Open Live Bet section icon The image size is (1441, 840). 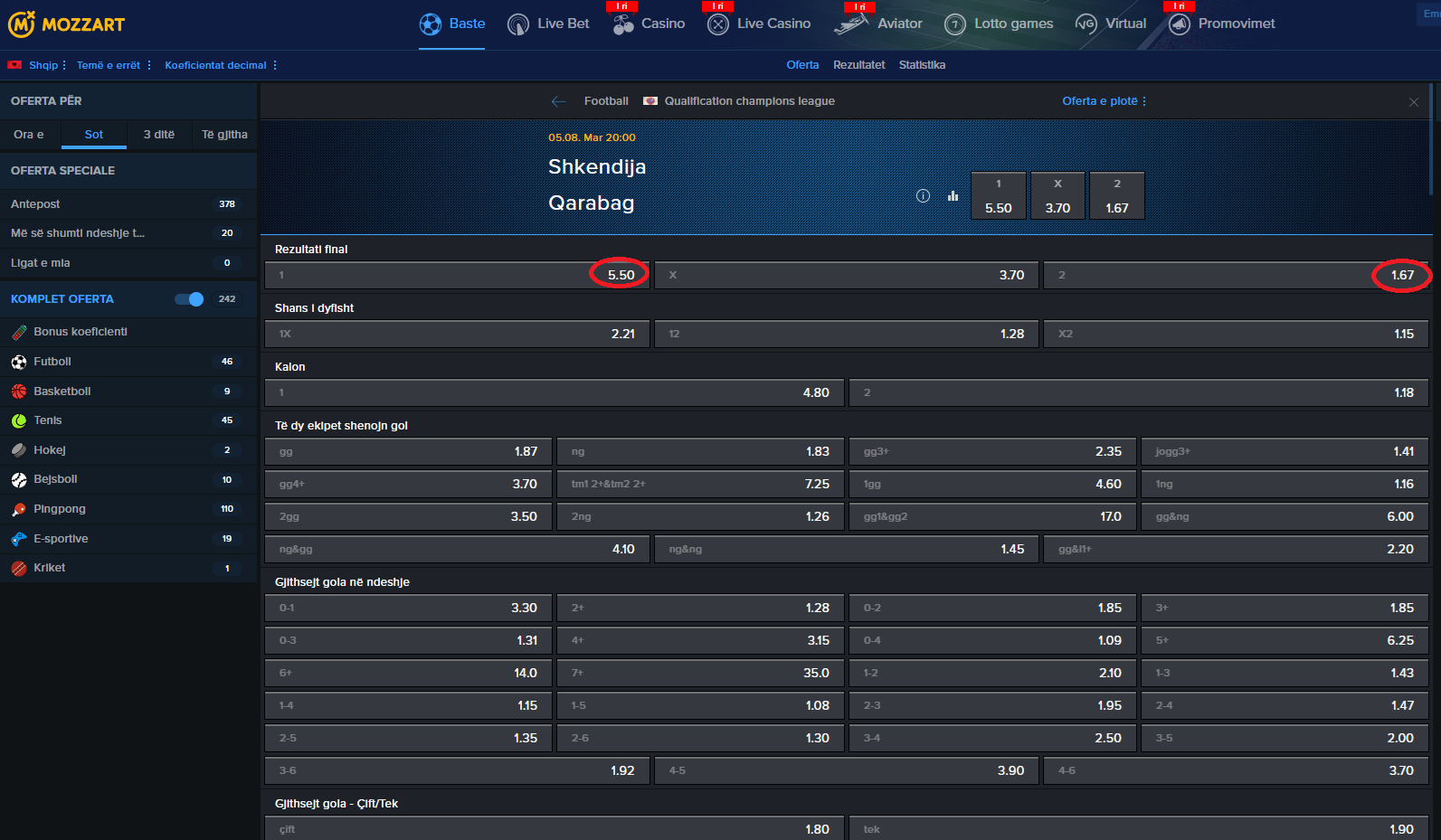(x=518, y=24)
